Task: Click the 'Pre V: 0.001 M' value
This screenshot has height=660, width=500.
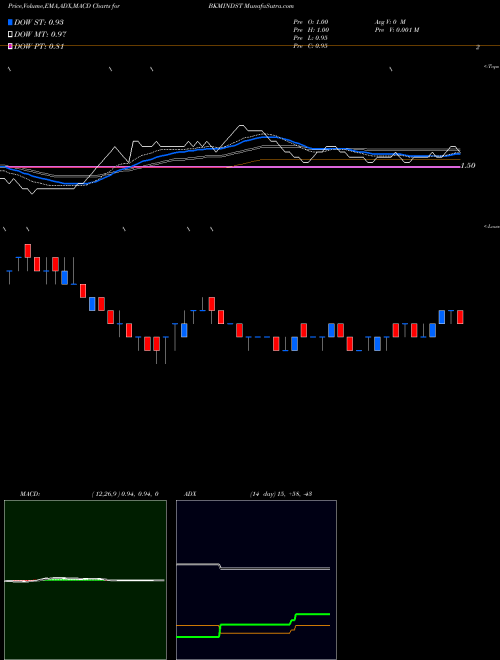Action: point(396,30)
